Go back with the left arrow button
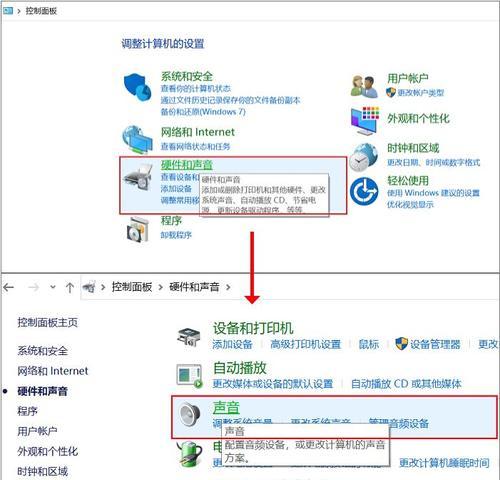 pyautogui.click(x=9, y=287)
